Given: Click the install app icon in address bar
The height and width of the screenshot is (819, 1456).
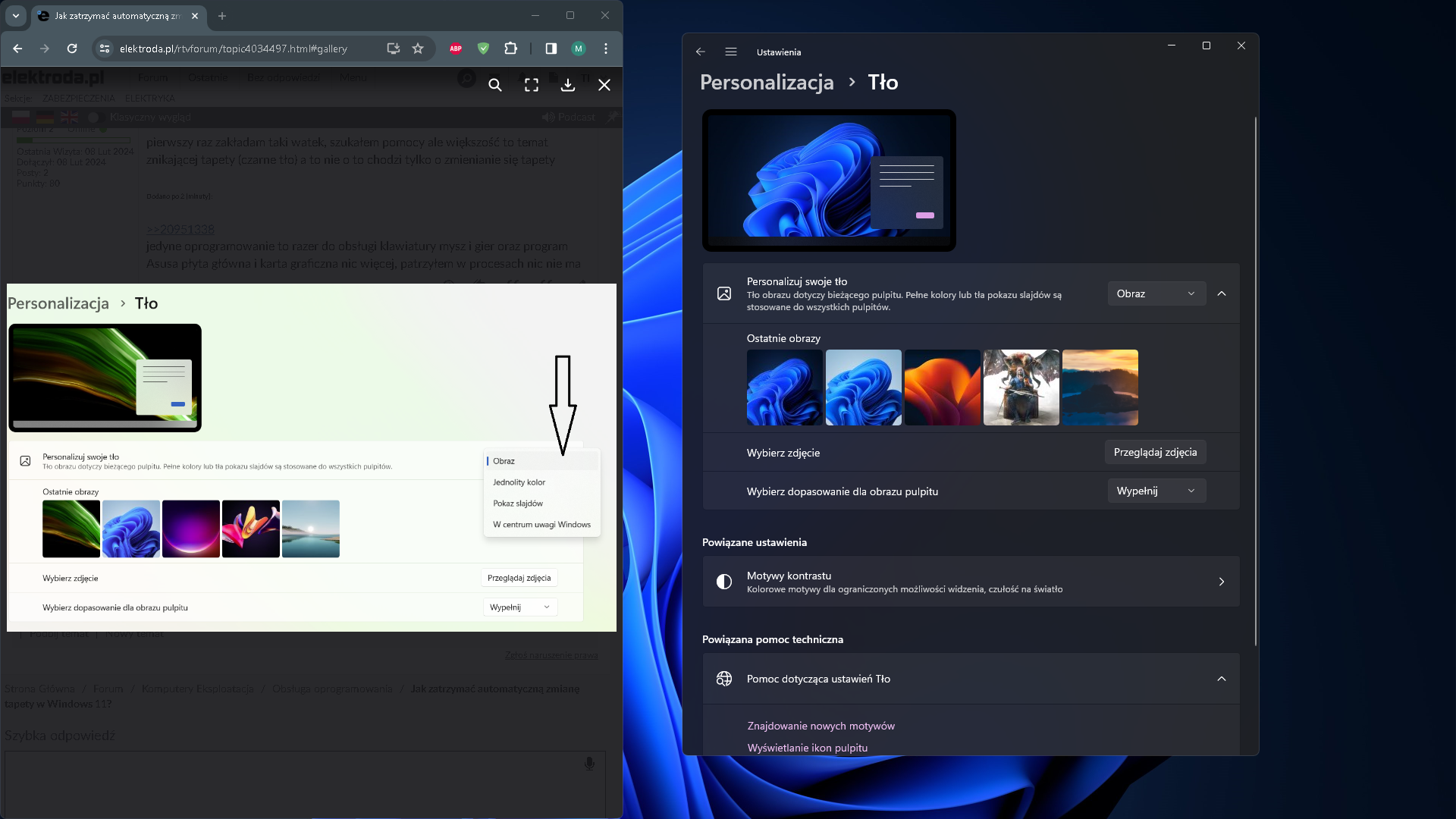Looking at the screenshot, I should pyautogui.click(x=393, y=49).
